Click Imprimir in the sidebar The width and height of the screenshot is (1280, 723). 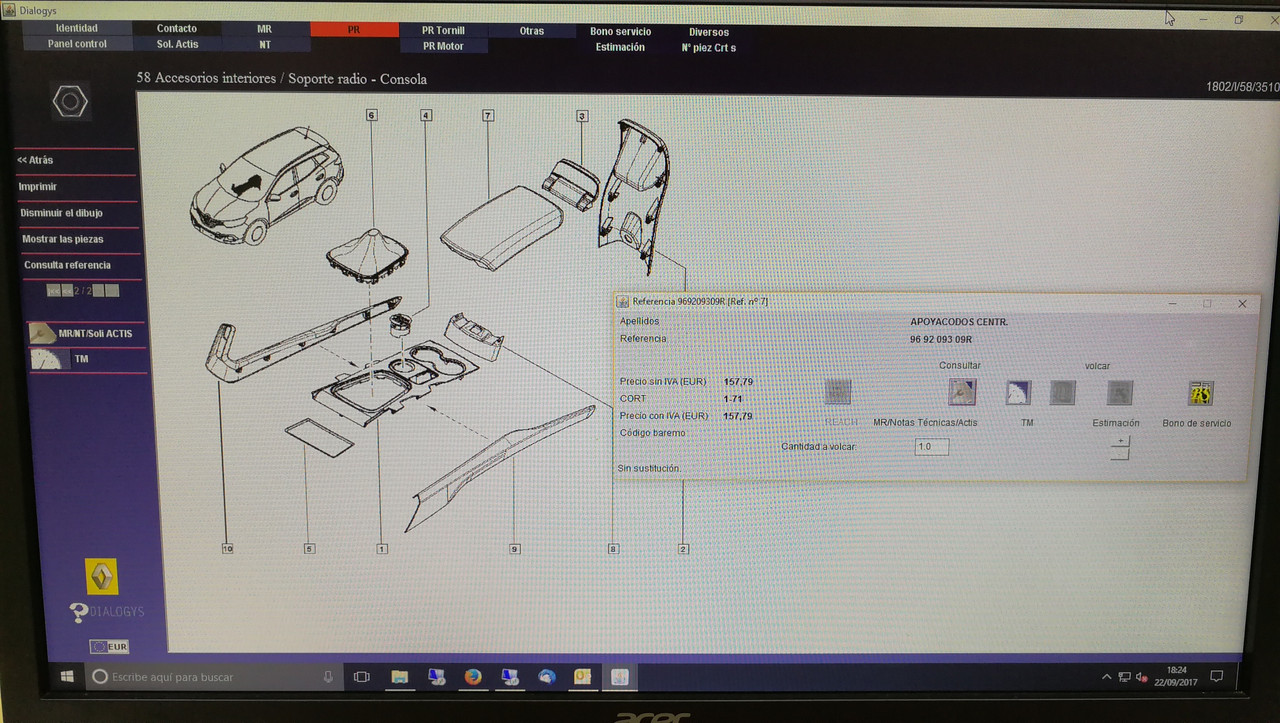tap(38, 187)
